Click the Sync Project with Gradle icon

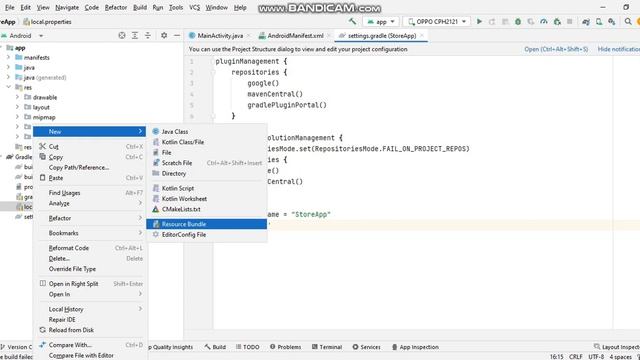click(x=586, y=22)
